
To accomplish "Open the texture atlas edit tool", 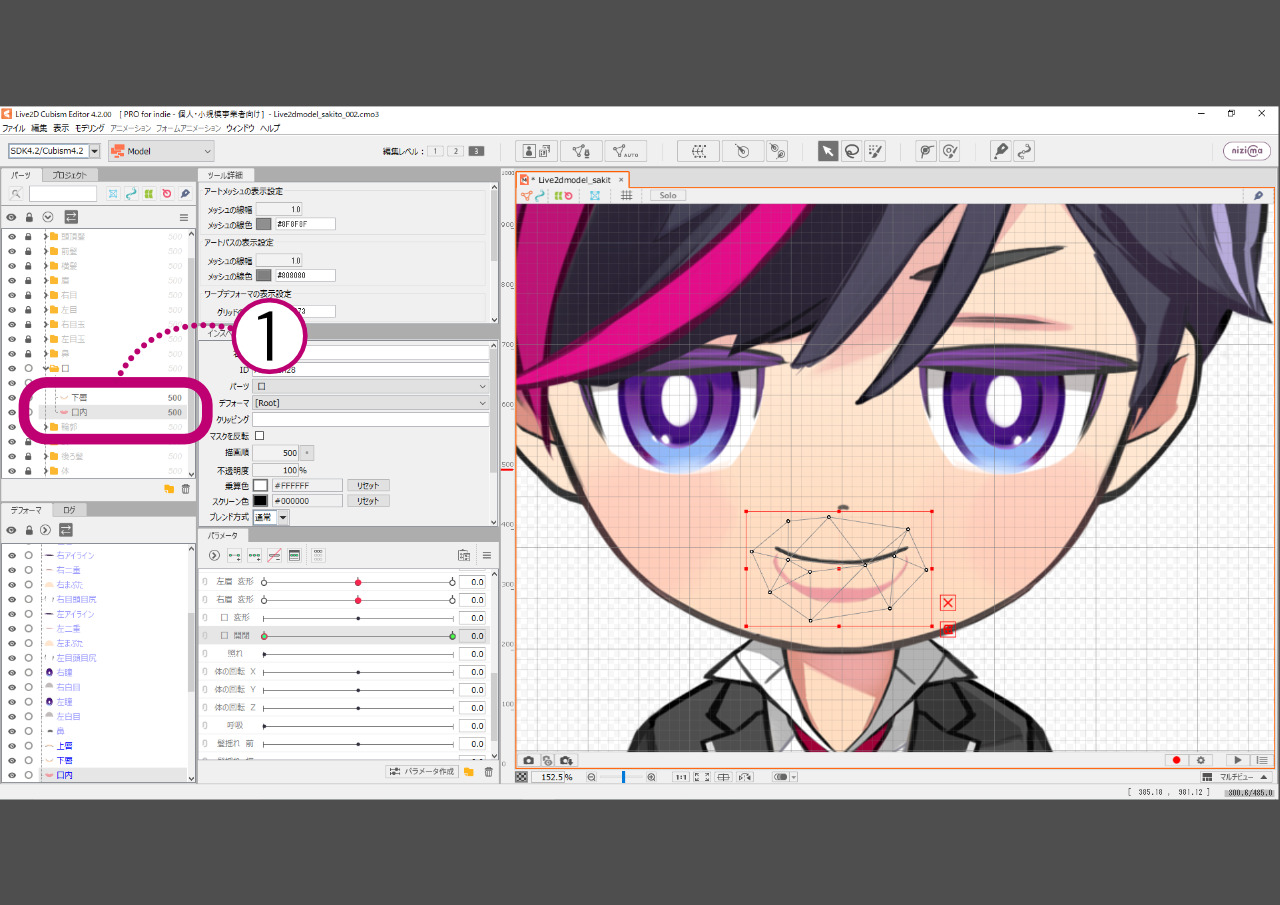I will (537, 151).
